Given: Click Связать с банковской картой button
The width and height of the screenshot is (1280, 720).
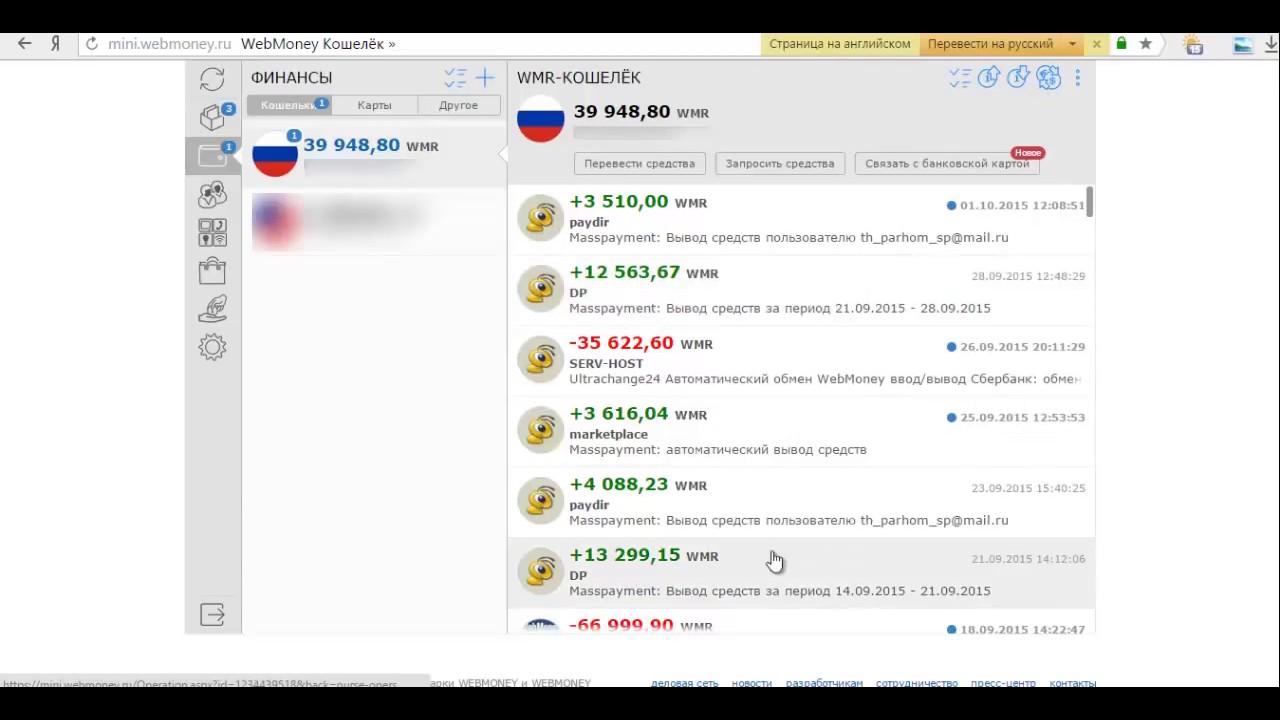Looking at the screenshot, I should coord(947,163).
